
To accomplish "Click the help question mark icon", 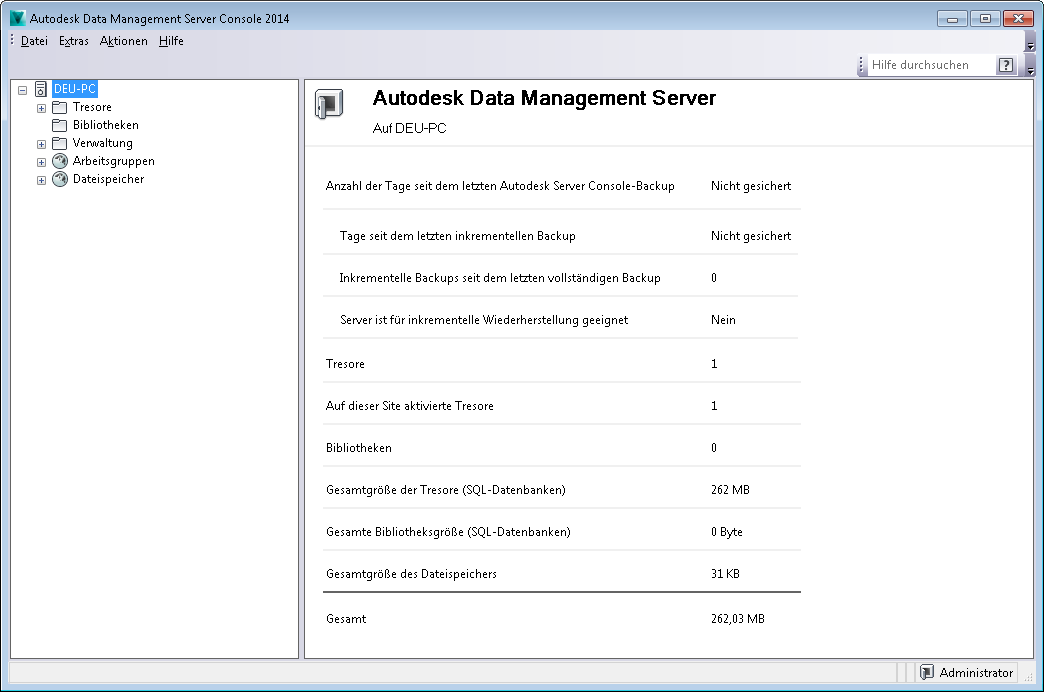I will pyautogui.click(x=1006, y=65).
